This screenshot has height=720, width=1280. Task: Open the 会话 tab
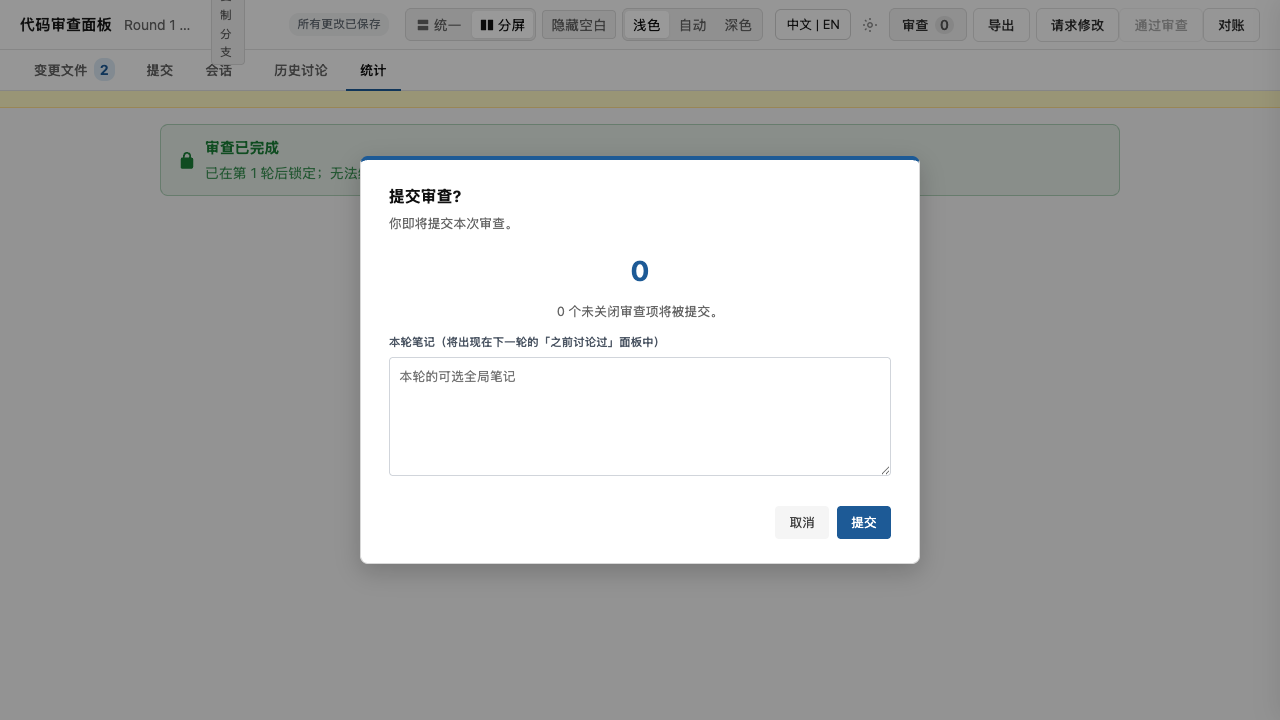coord(219,70)
